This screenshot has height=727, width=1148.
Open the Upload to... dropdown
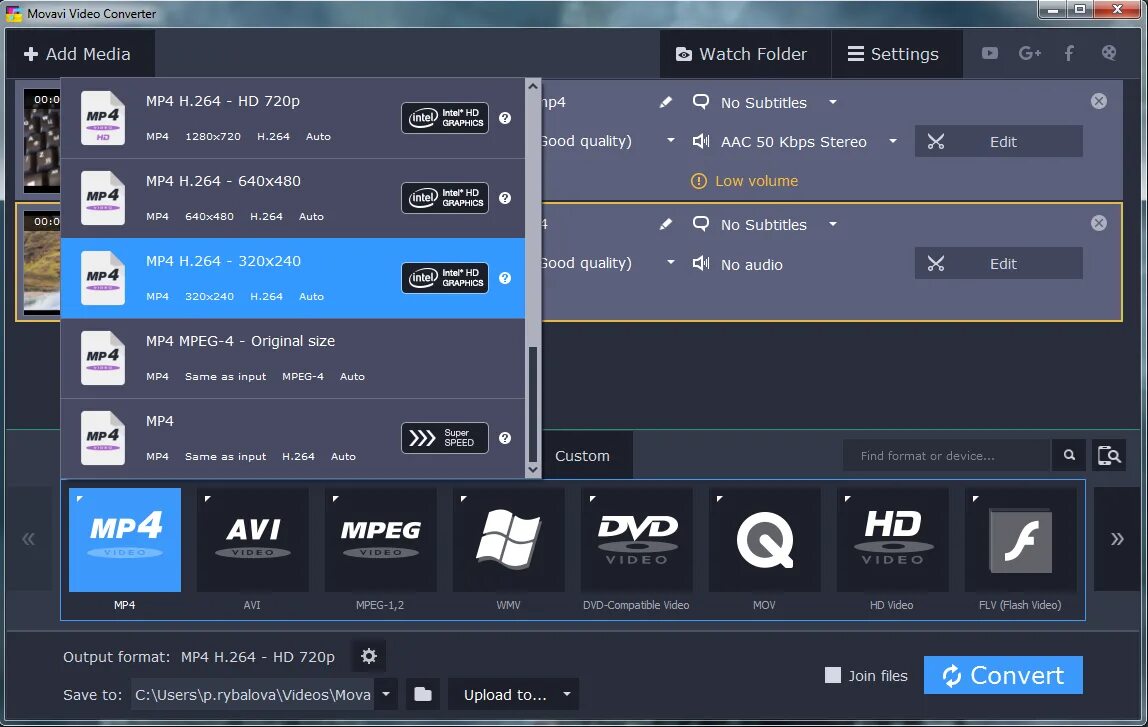(513, 694)
